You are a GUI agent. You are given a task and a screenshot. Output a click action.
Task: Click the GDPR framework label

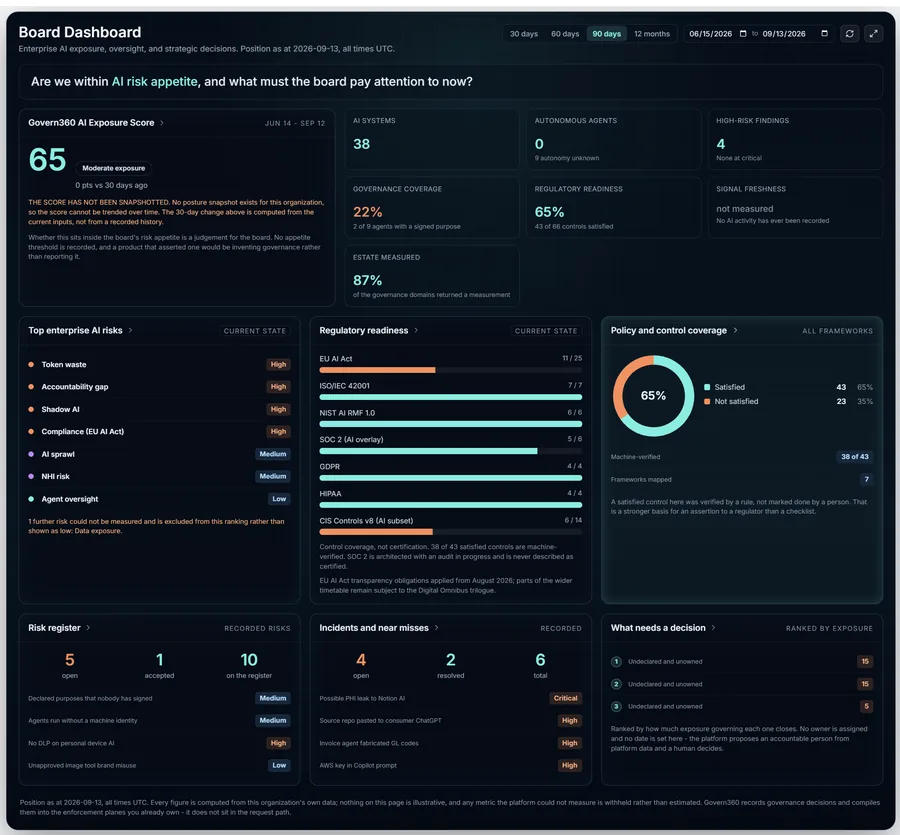[x=329, y=467]
